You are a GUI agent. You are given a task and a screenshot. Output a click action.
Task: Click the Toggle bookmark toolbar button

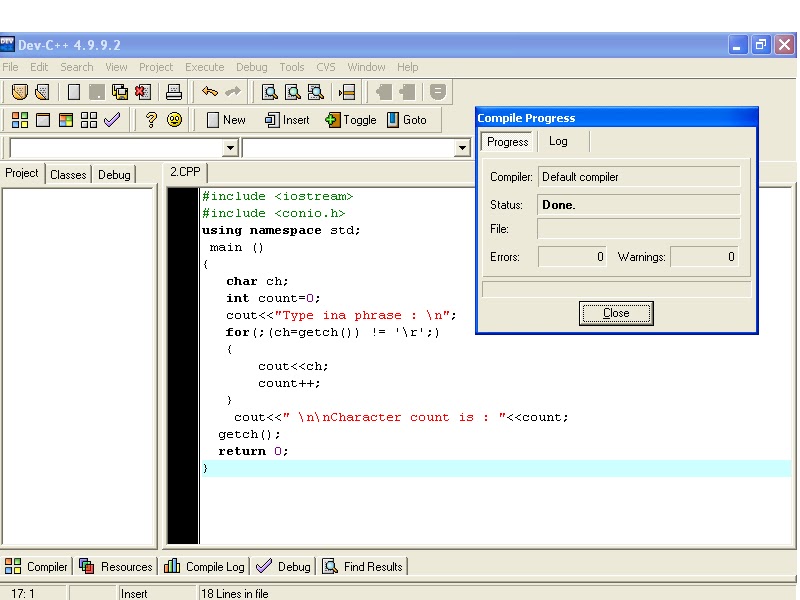tap(351, 120)
